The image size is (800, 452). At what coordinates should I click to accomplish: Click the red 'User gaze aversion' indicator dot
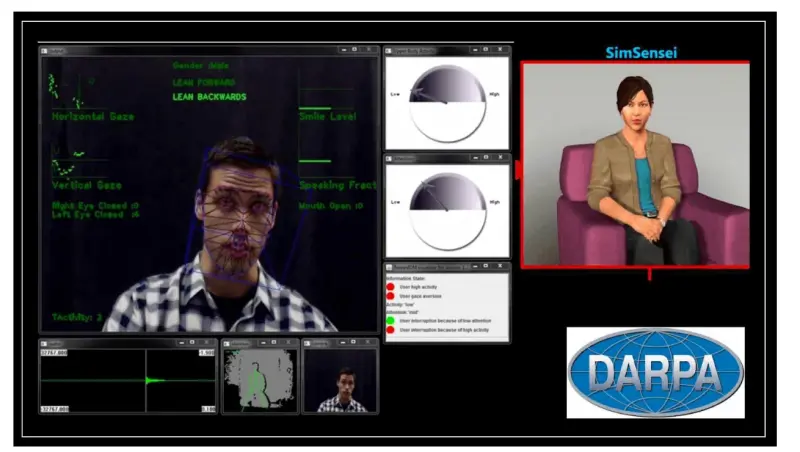(x=390, y=296)
